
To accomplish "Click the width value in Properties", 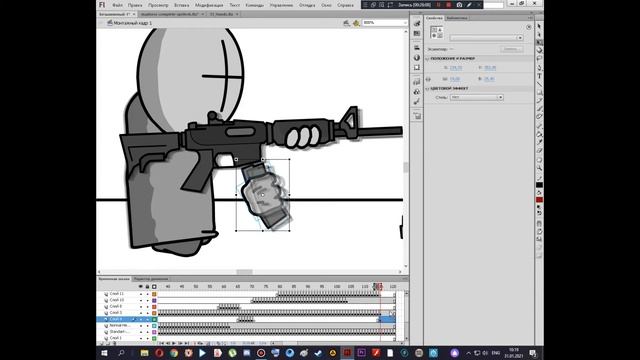I will 455,79.
